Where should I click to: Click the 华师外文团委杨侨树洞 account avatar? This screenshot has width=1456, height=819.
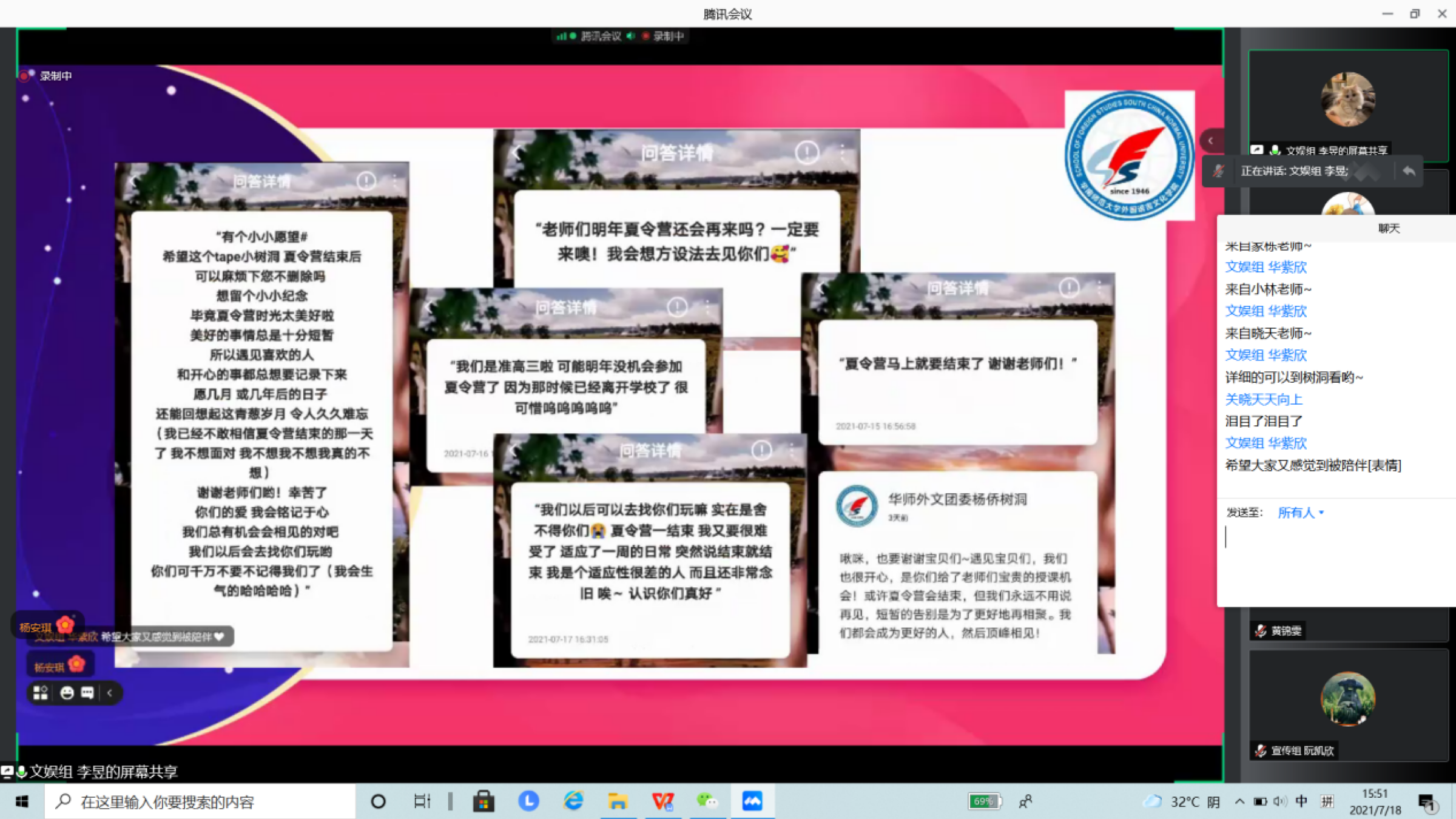click(857, 506)
